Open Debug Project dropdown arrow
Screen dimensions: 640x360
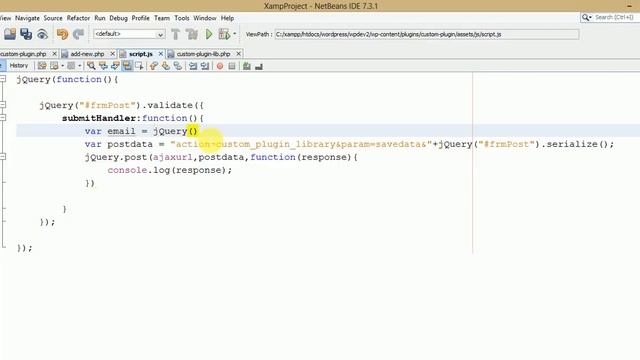235,34
